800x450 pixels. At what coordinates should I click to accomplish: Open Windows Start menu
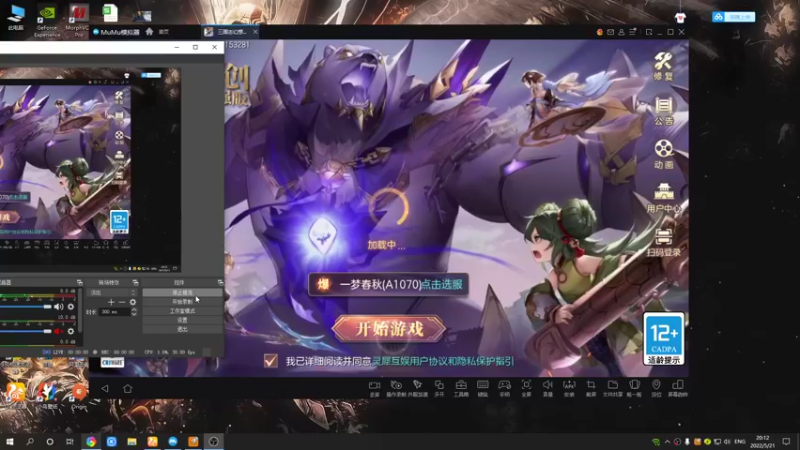point(9,441)
